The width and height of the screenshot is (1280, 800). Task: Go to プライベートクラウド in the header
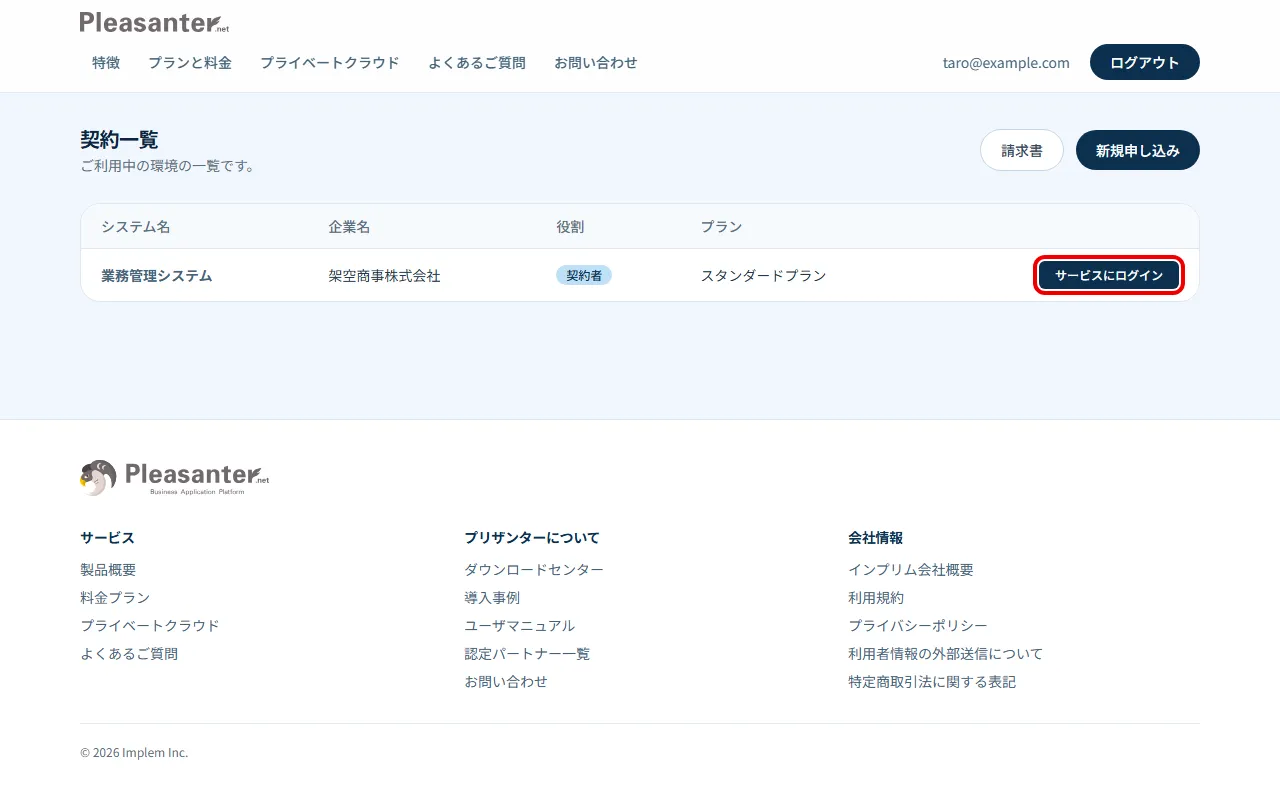click(x=330, y=62)
